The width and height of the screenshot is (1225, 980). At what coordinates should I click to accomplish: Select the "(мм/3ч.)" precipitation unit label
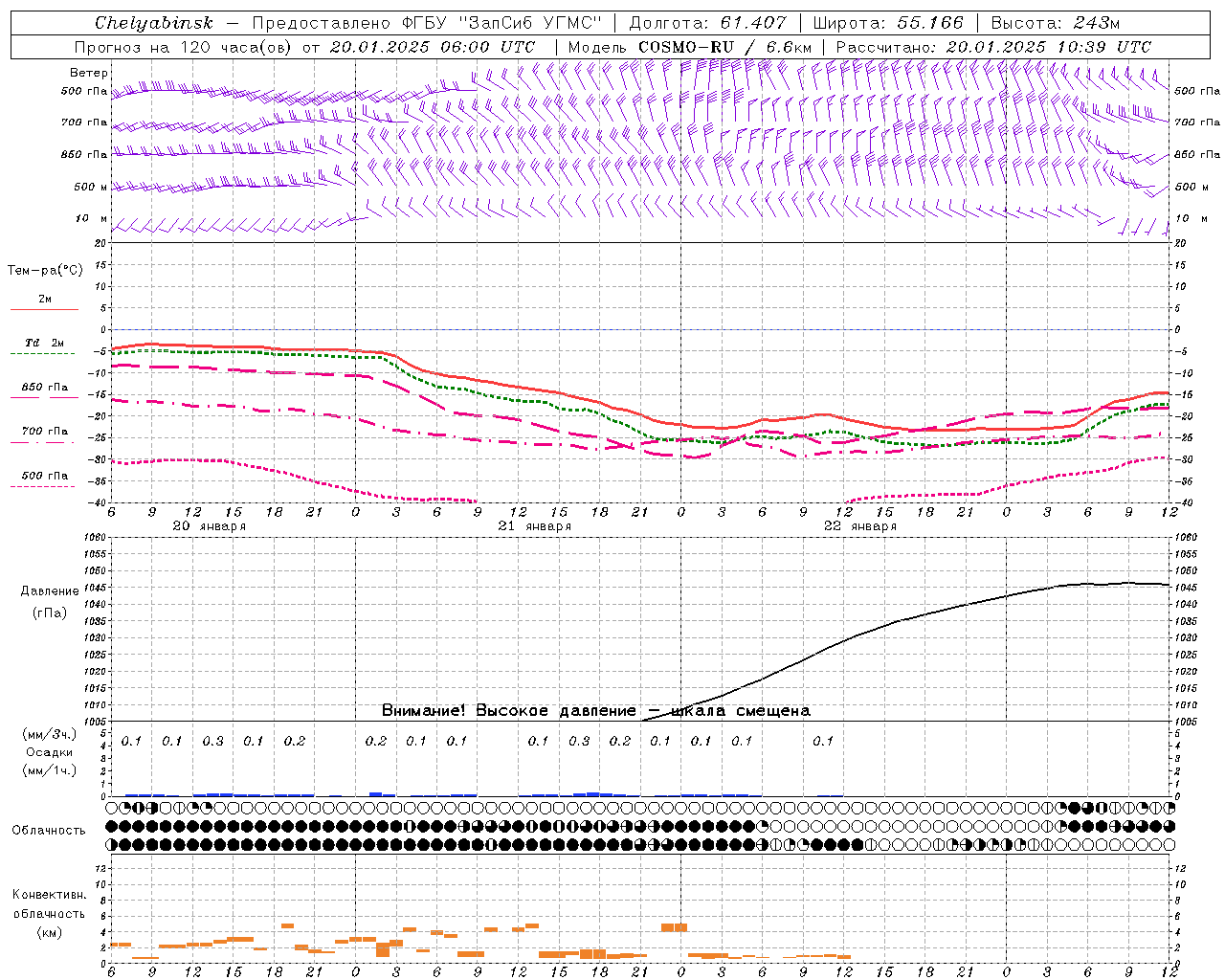(50, 735)
